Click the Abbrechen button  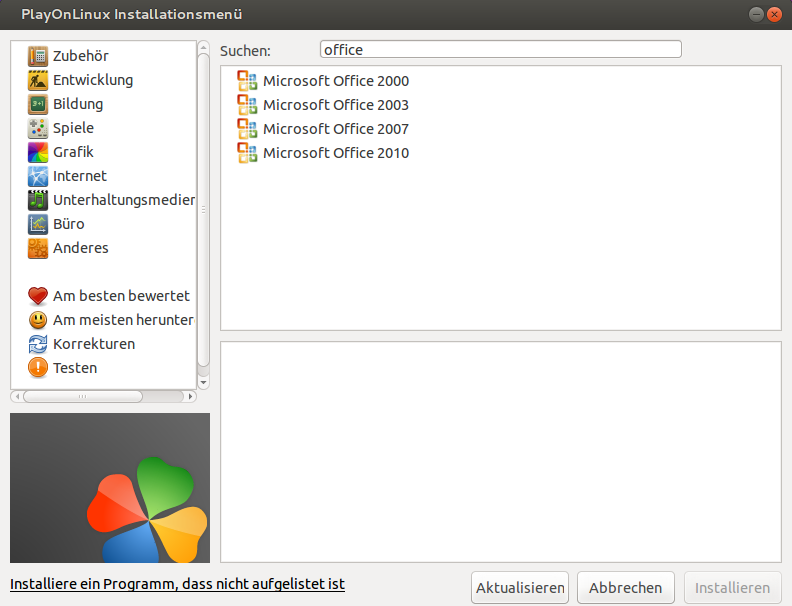(625, 588)
